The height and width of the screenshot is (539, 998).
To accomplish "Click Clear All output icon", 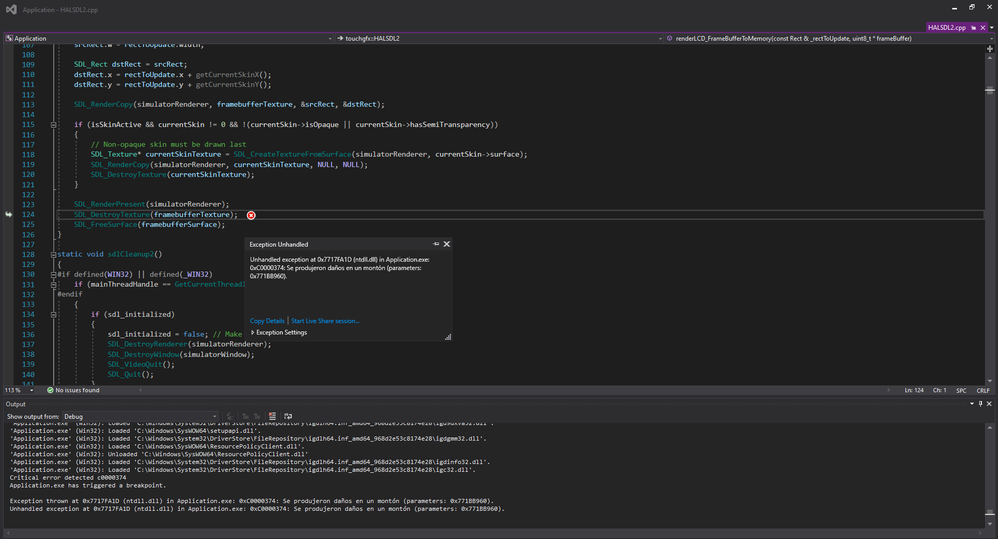I will pyautogui.click(x=272, y=416).
